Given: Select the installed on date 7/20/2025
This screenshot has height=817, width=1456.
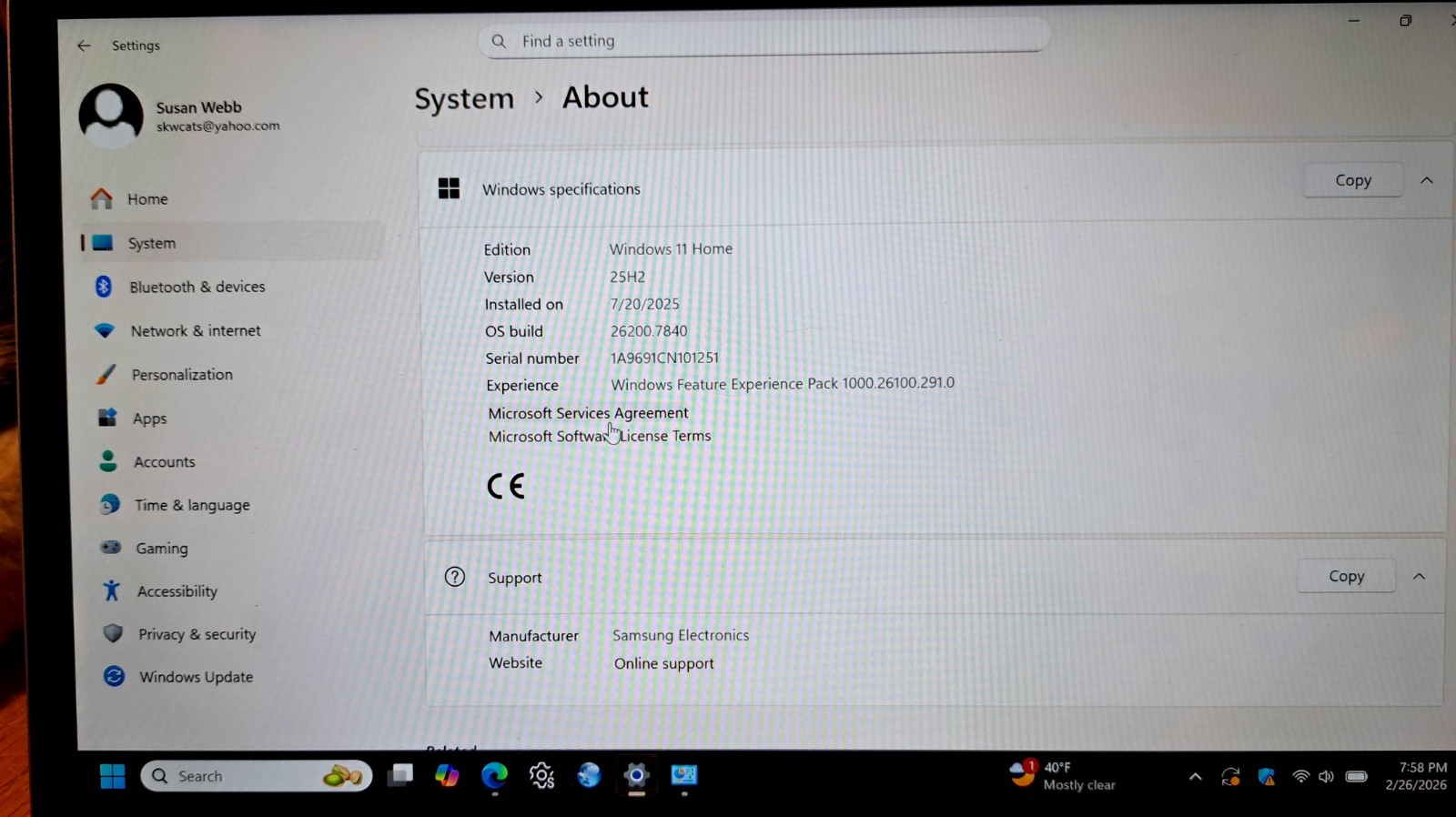Looking at the screenshot, I should coord(644,304).
